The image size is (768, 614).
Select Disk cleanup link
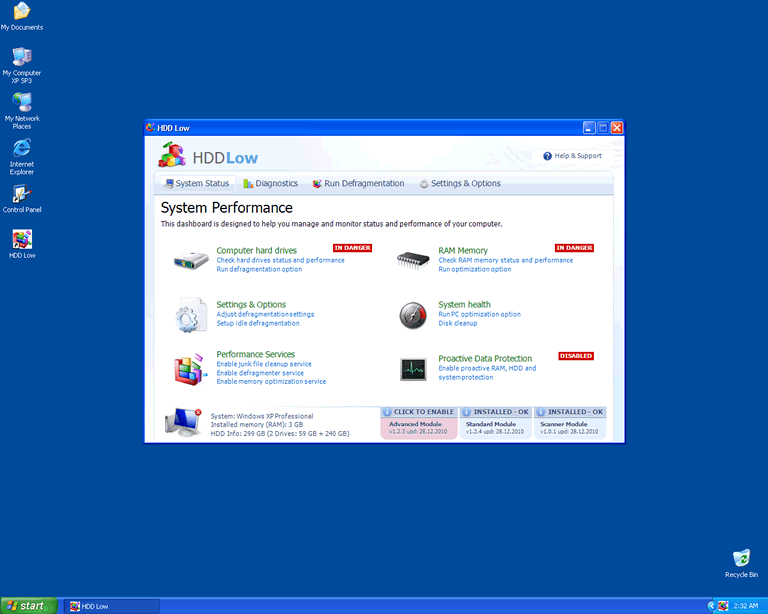(458, 323)
